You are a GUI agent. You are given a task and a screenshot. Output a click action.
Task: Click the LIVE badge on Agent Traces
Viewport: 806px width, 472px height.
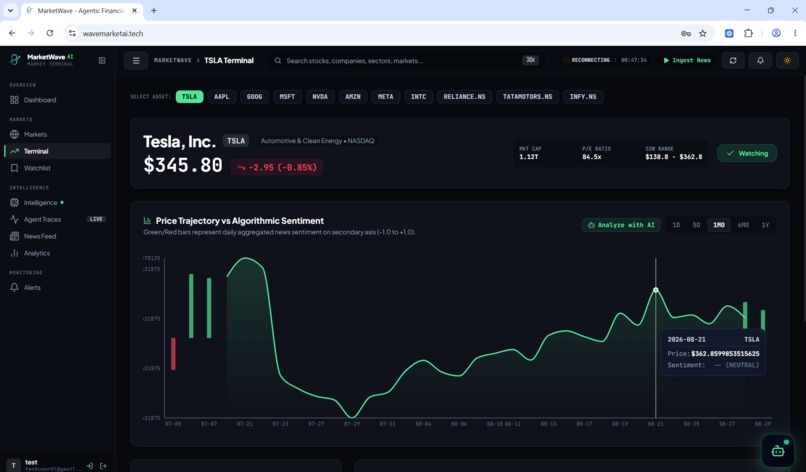(x=96, y=219)
